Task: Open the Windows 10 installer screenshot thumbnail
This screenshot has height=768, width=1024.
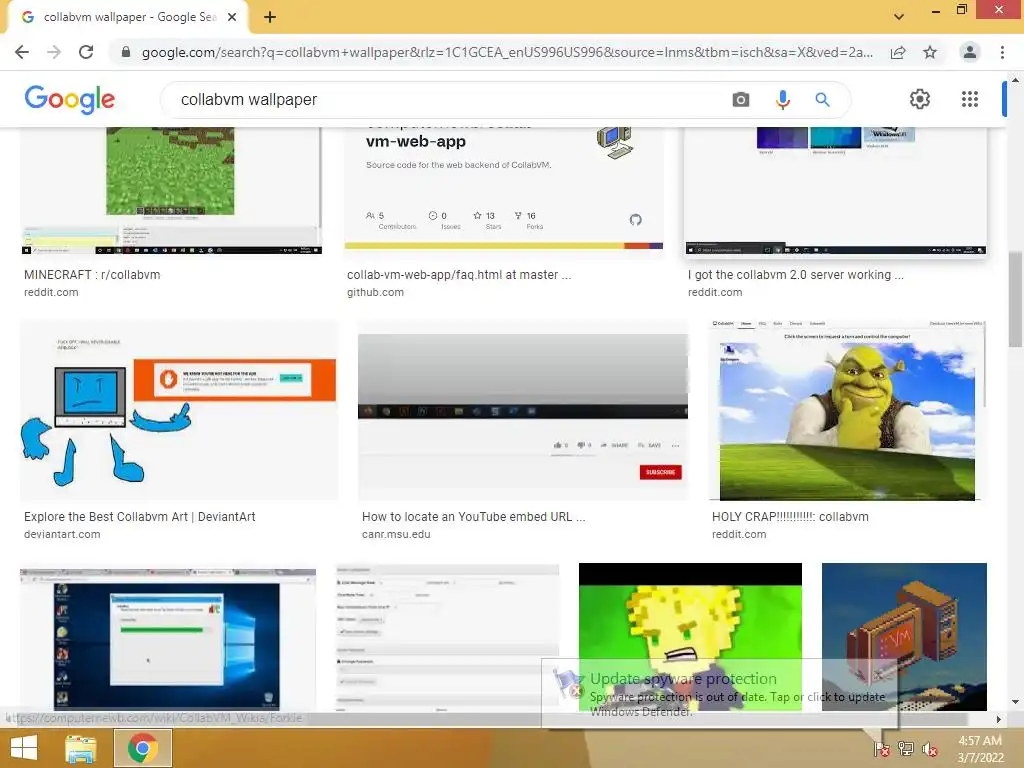Action: [168, 640]
